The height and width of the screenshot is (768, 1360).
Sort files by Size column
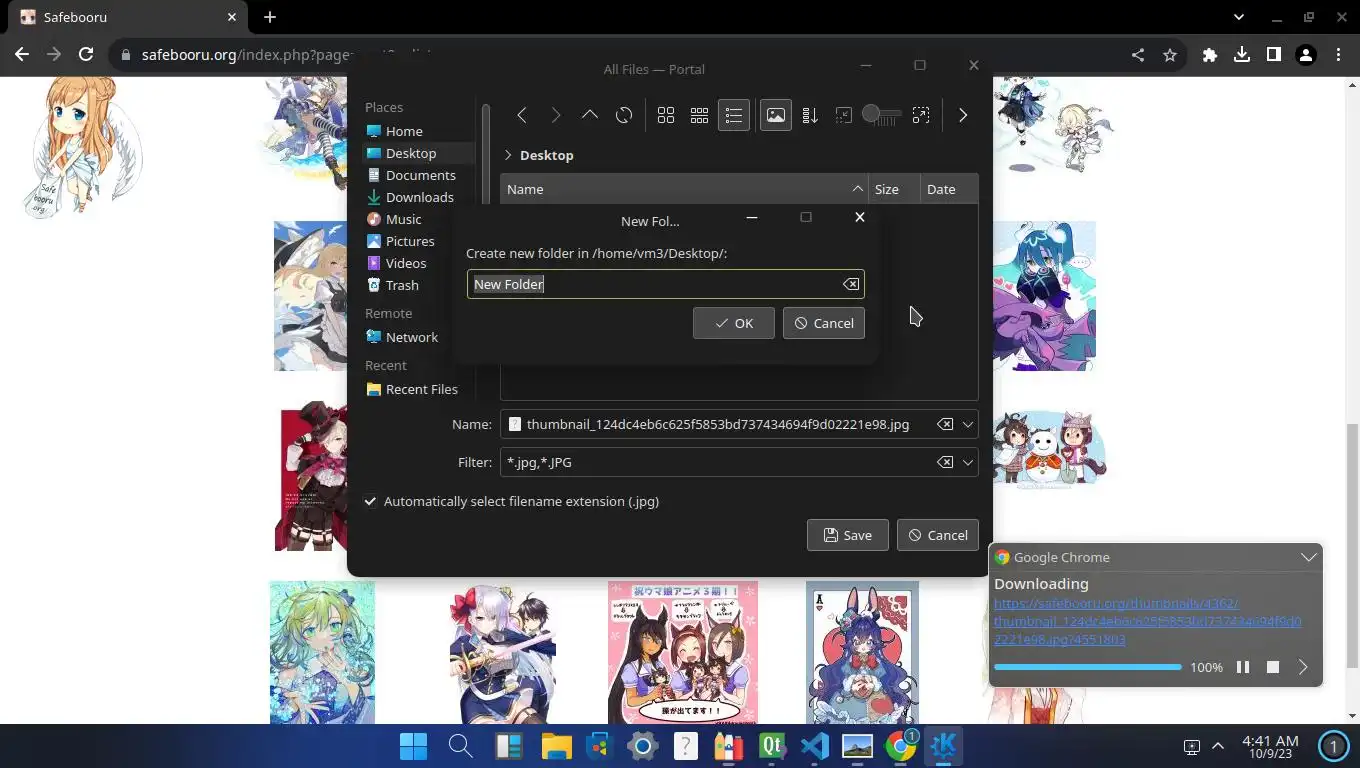[894, 189]
